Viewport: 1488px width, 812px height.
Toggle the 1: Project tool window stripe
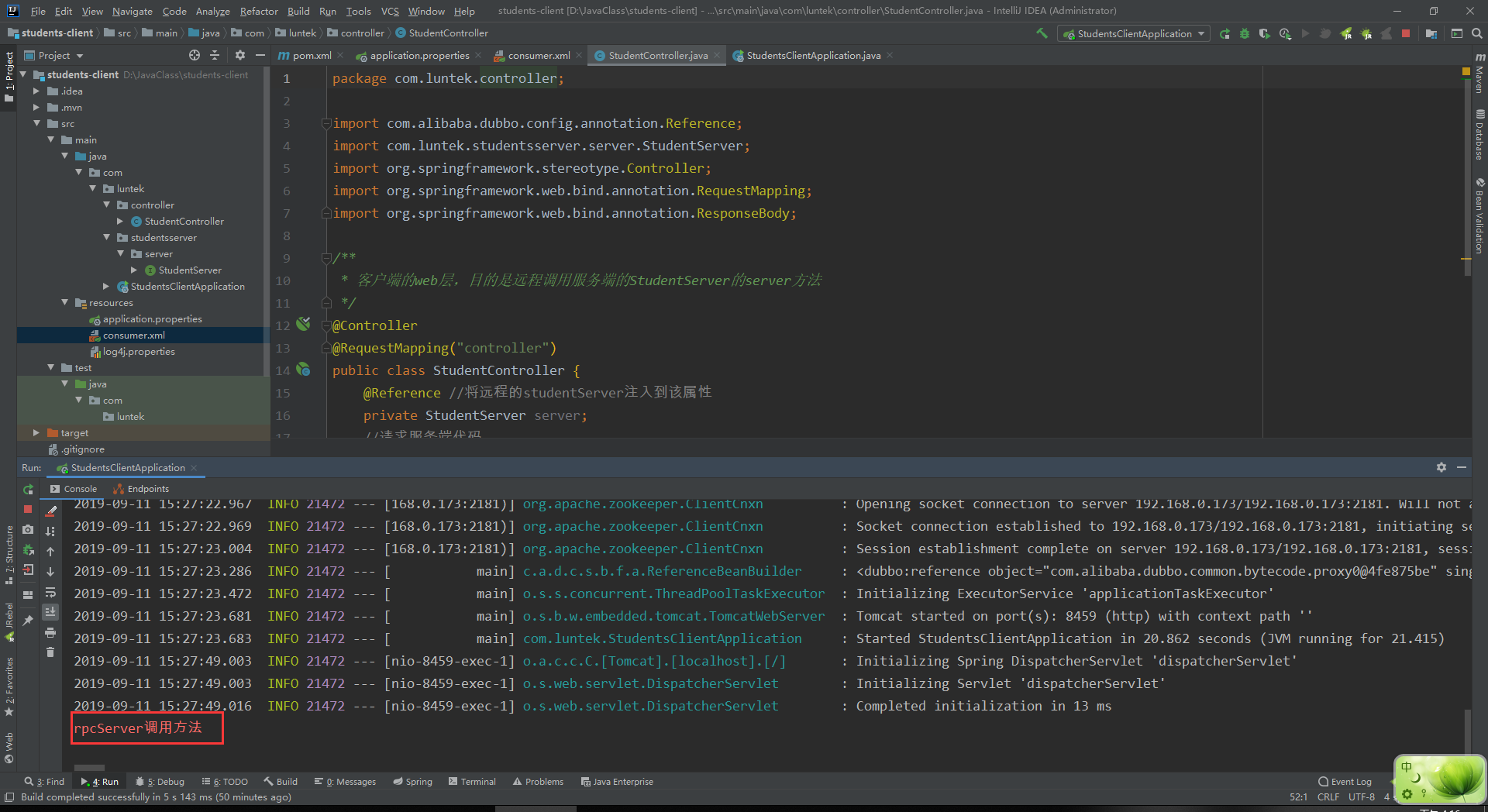coord(9,76)
